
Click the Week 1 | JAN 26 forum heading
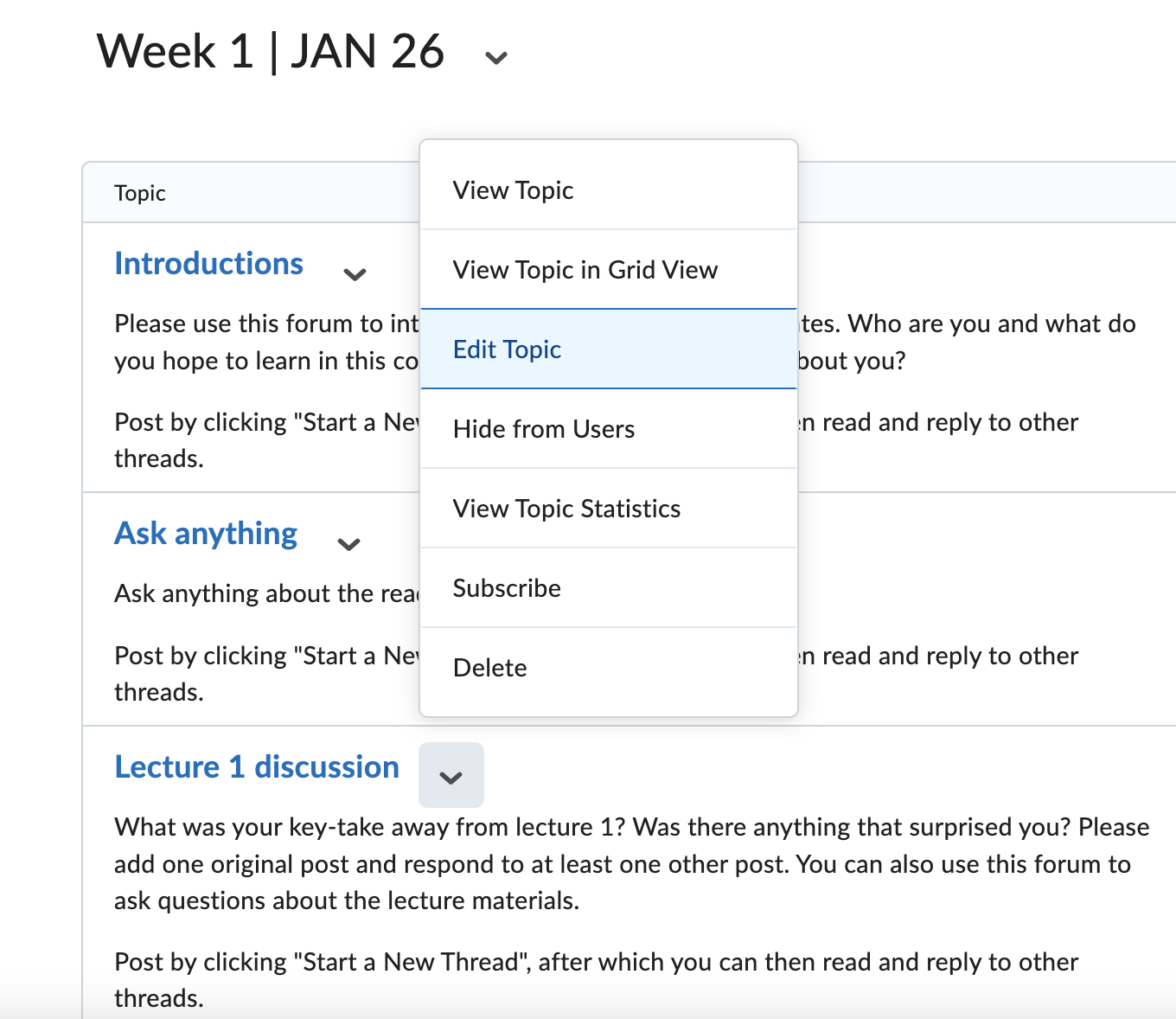(x=270, y=51)
